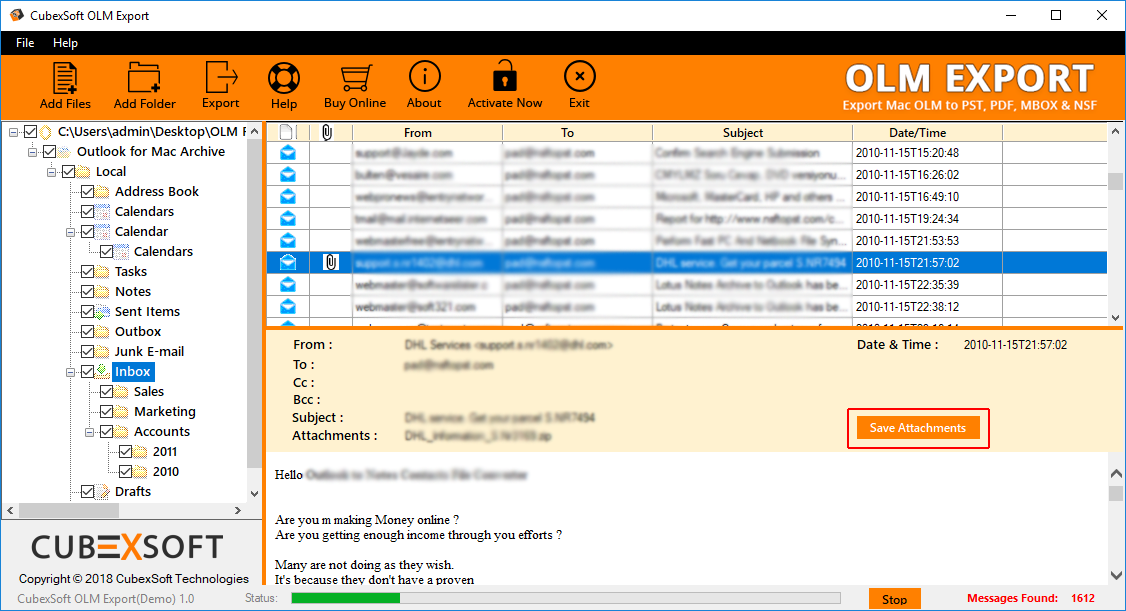Click the Exit toolbar icon

pos(580,77)
